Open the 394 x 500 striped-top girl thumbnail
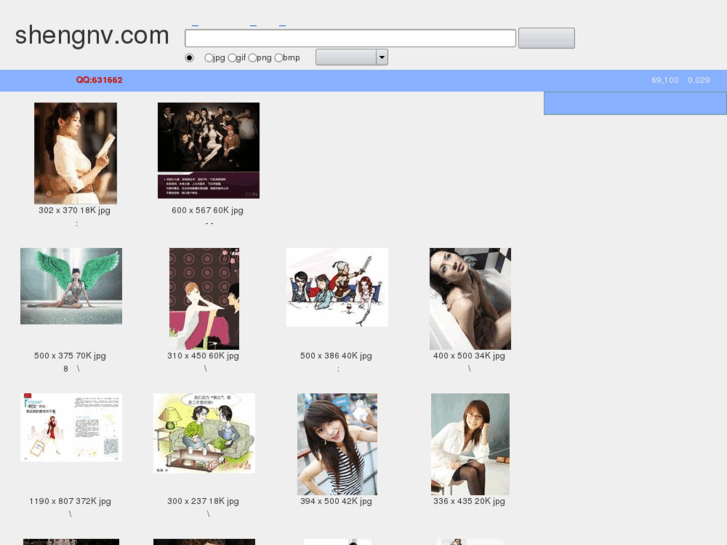The image size is (727, 545). pyautogui.click(x=337, y=444)
